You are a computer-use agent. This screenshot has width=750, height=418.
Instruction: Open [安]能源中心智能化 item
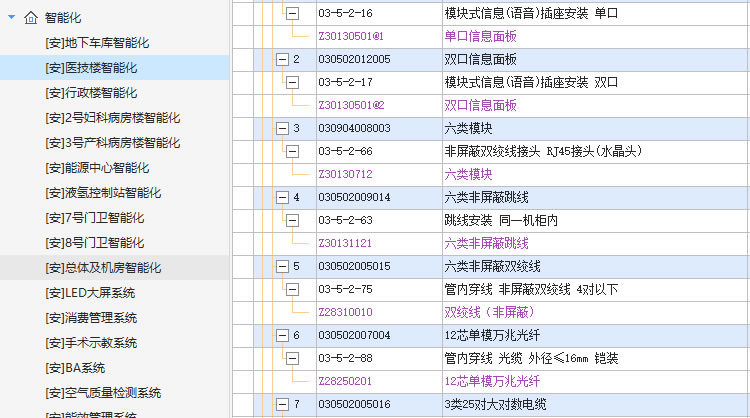(x=97, y=168)
